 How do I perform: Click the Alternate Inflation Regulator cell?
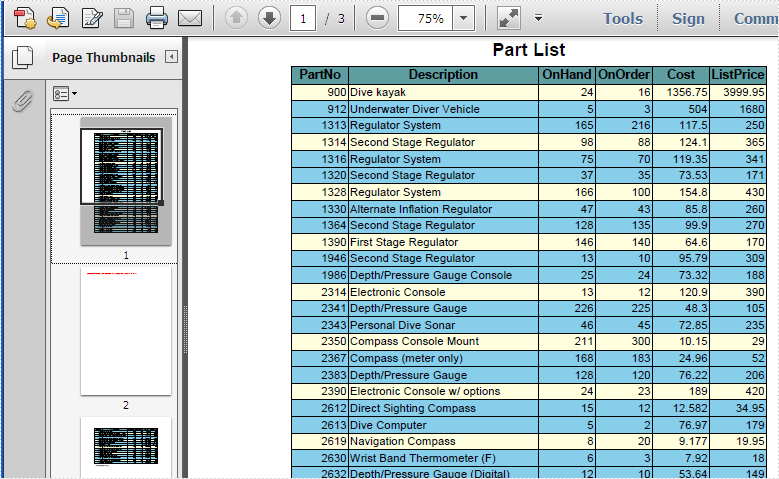[443, 209]
